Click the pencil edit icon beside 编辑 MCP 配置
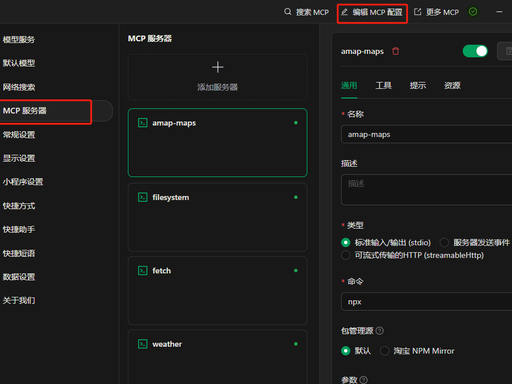Viewport: 512px width, 384px height. tap(344, 12)
